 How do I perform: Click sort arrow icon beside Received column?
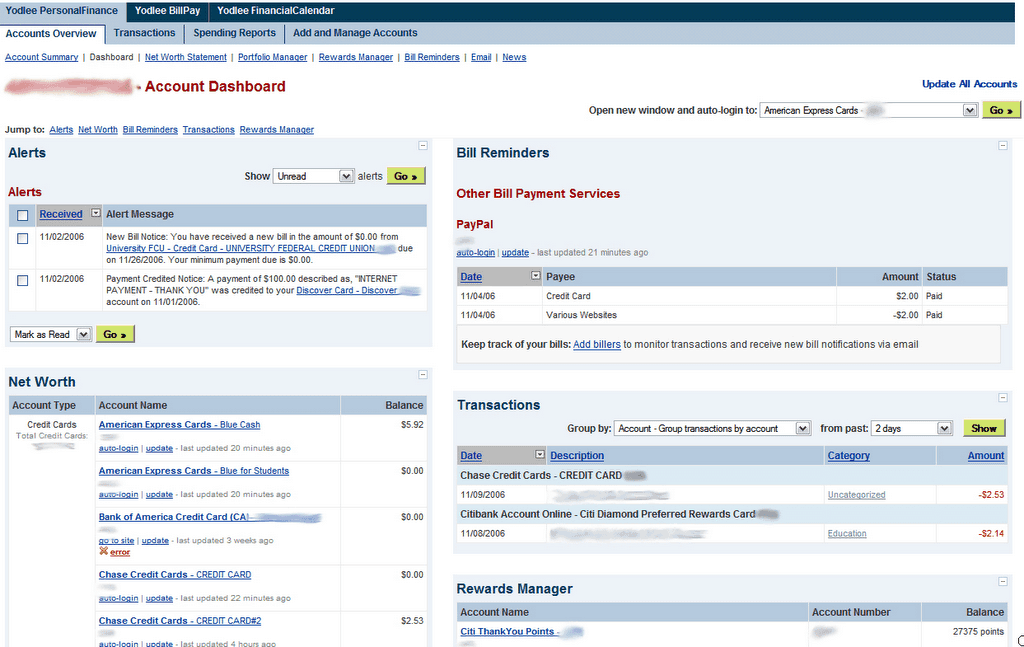tap(95, 213)
